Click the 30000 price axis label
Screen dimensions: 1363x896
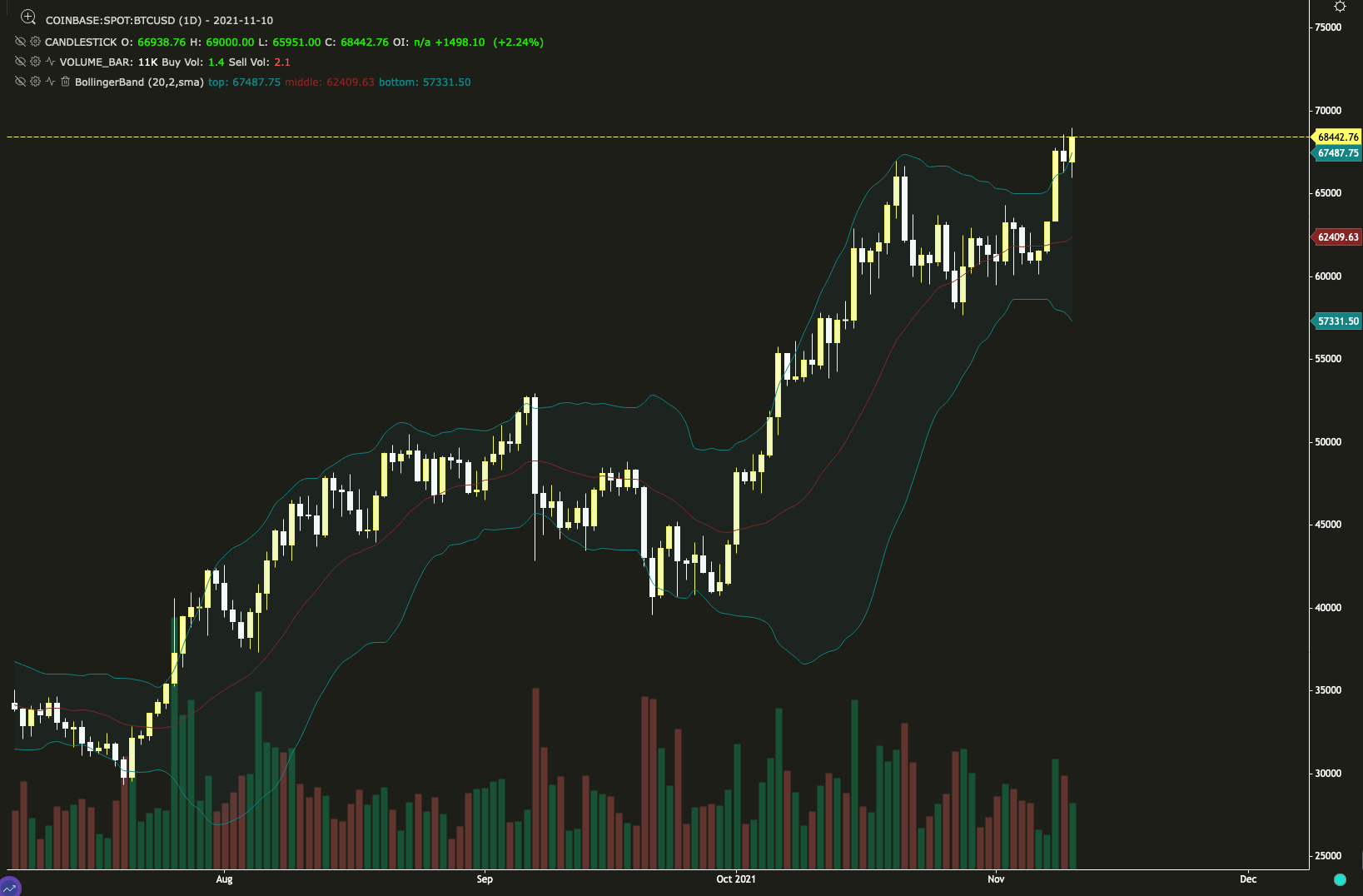(x=1328, y=774)
